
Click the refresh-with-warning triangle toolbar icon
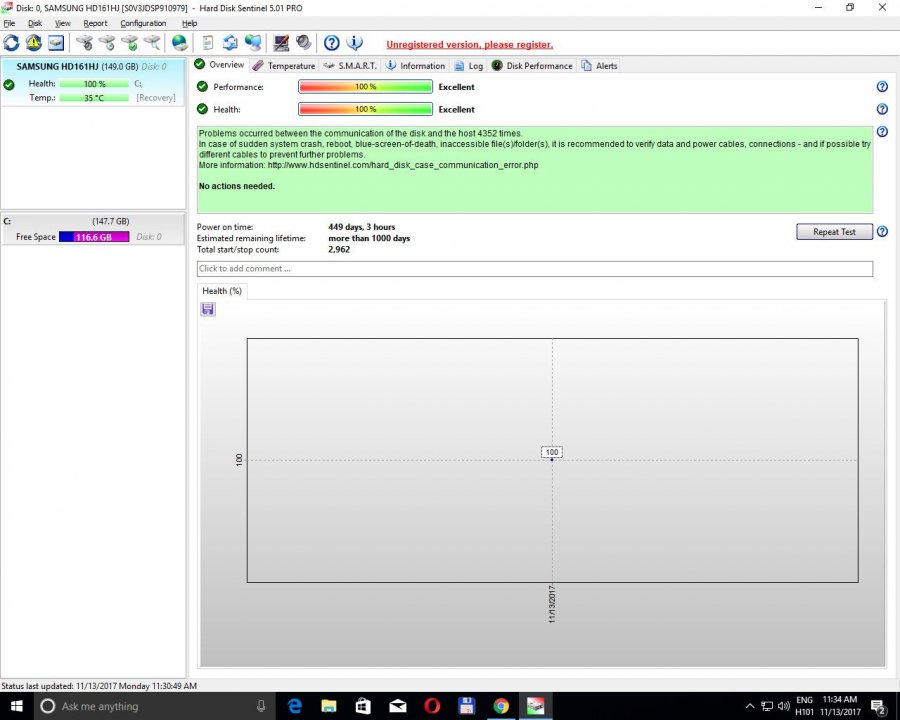pyautogui.click(x=34, y=43)
